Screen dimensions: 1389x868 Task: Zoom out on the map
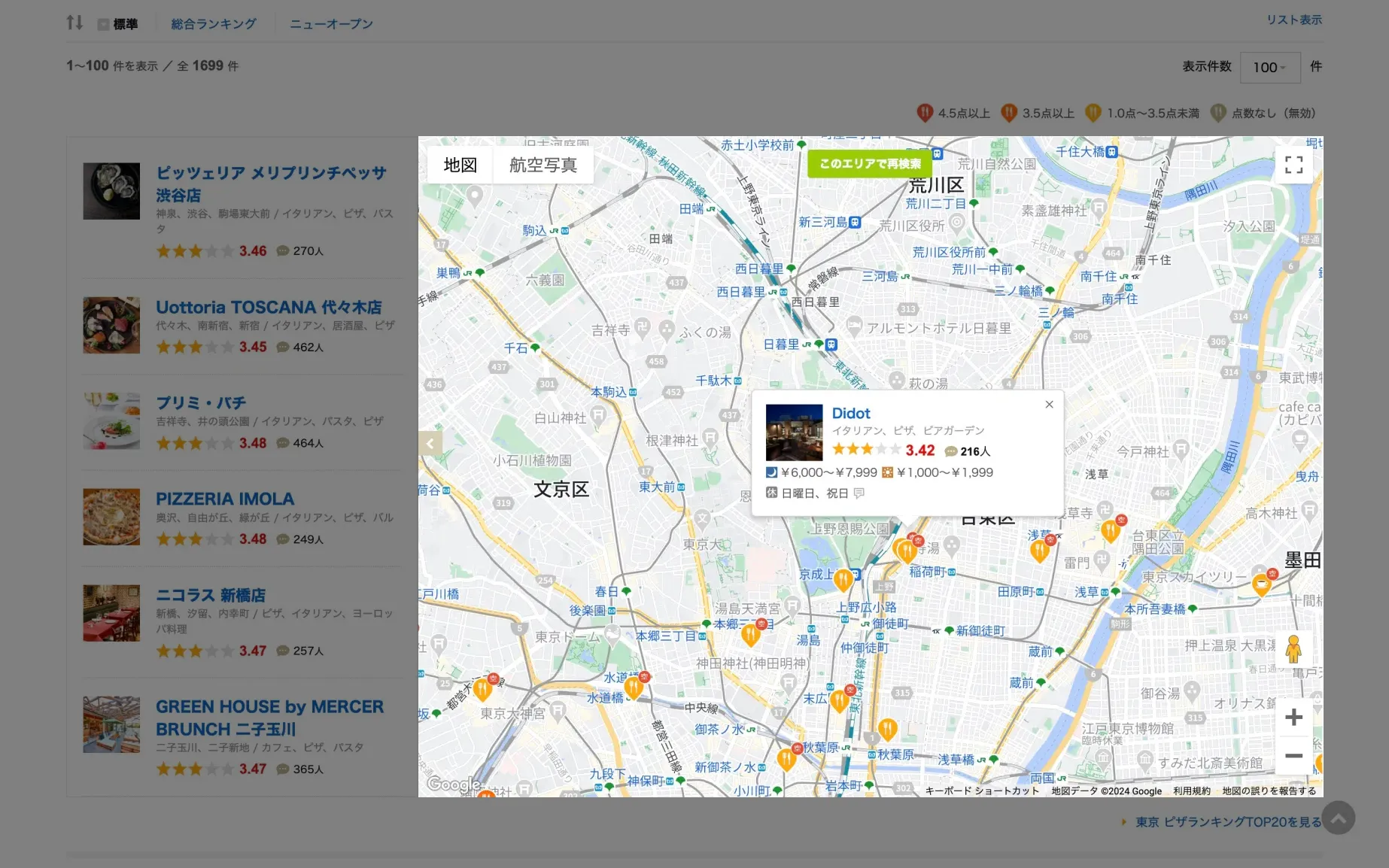(x=1293, y=755)
